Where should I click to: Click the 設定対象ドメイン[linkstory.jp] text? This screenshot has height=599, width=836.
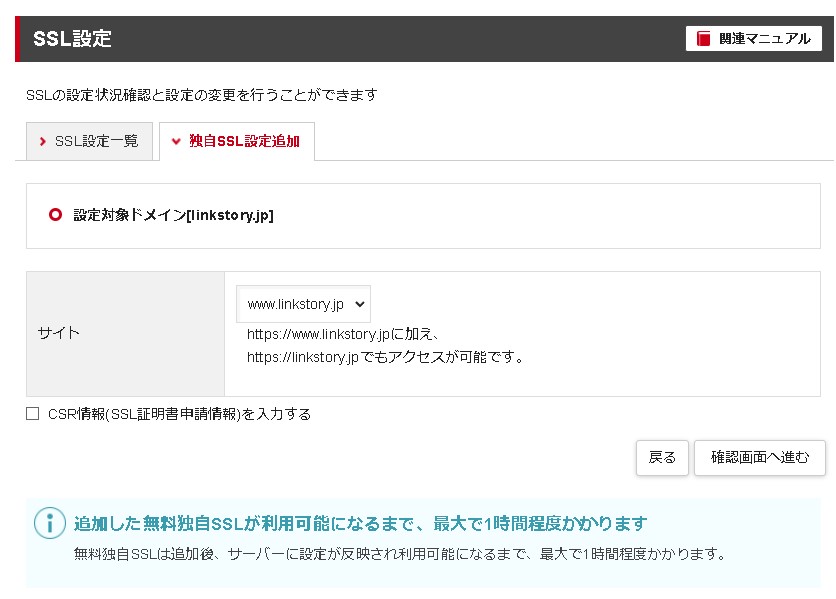pos(173,215)
